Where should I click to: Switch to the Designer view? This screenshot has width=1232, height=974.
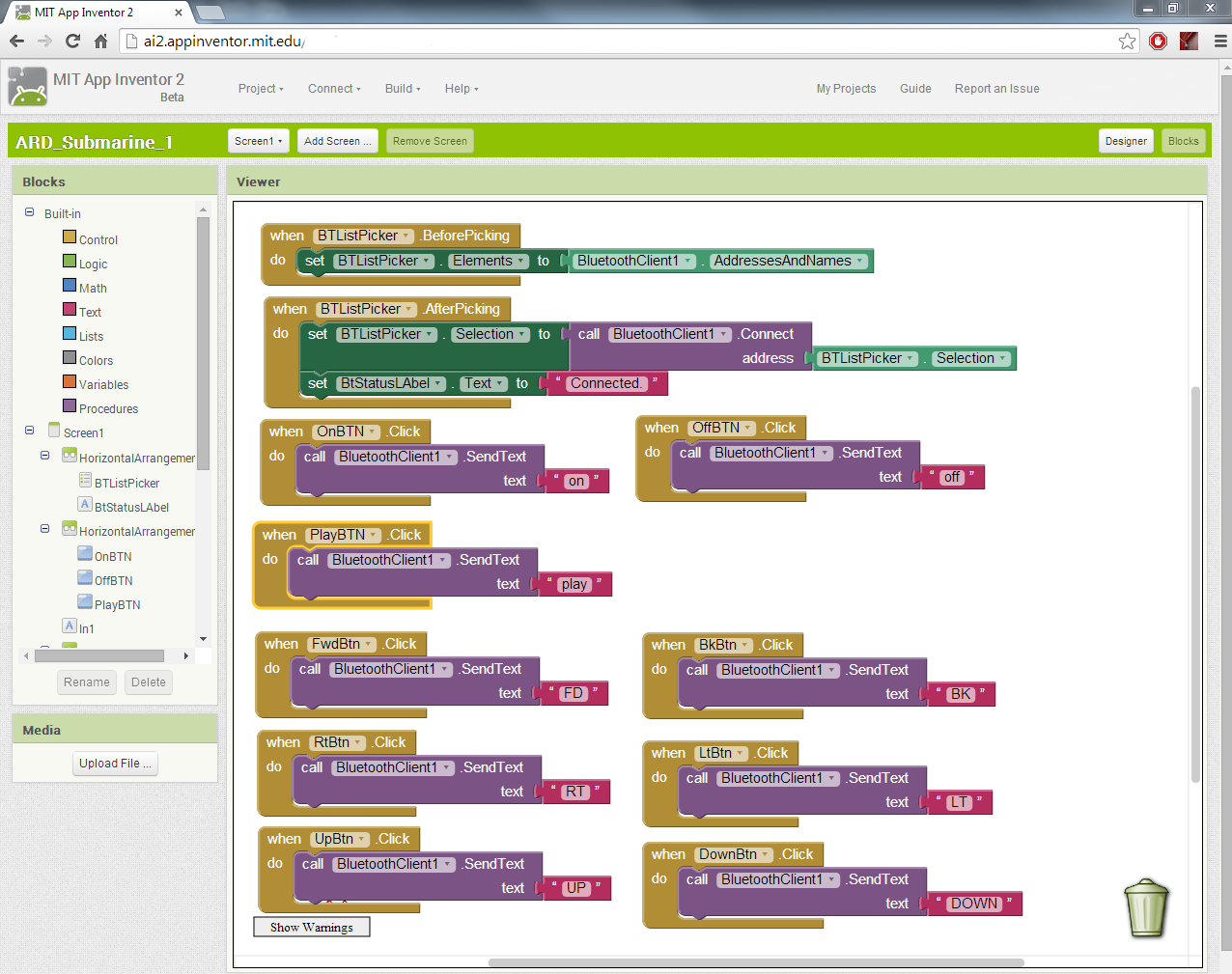[x=1126, y=141]
